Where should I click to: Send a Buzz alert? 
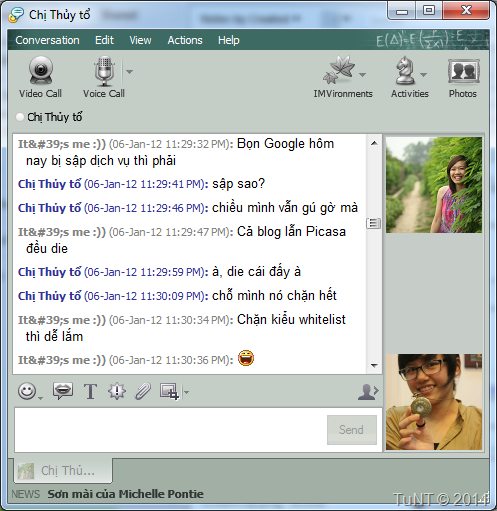117,391
